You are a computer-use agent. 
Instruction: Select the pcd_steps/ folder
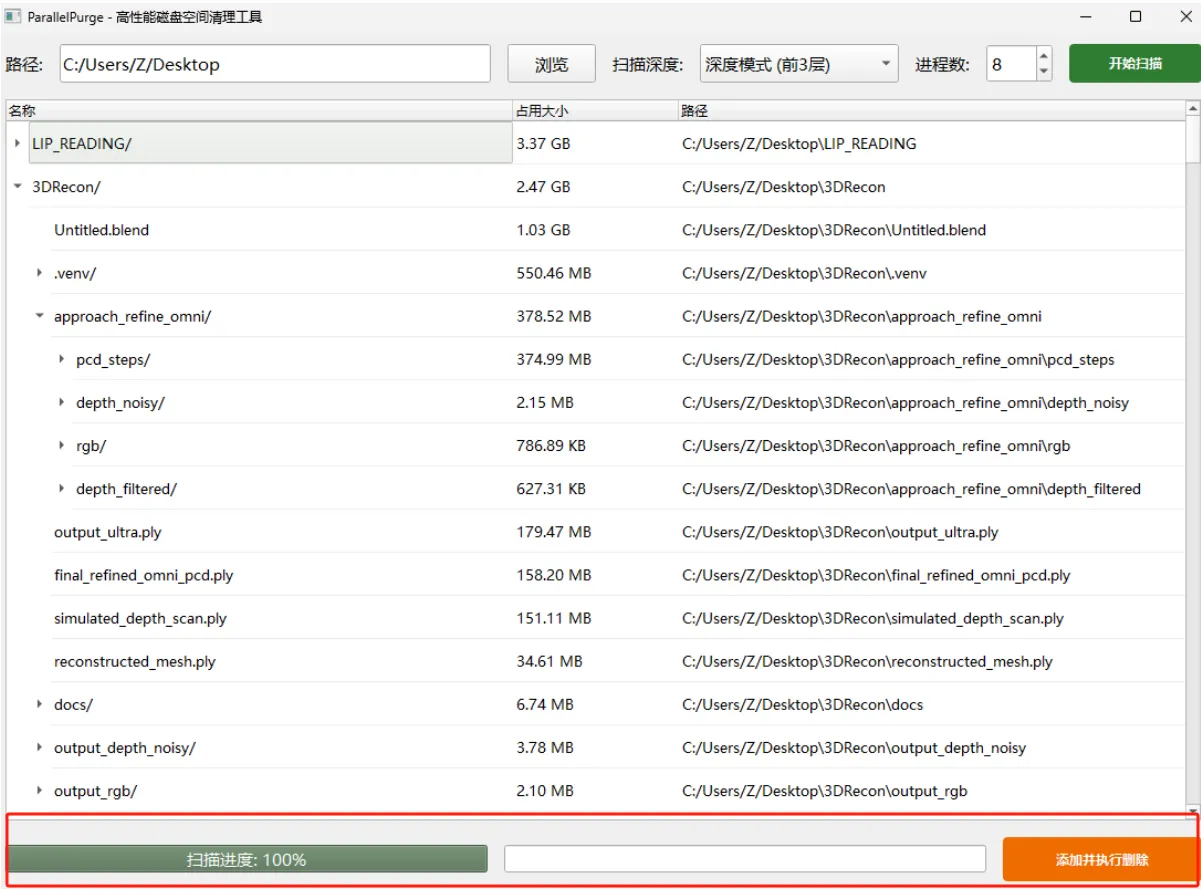(113, 359)
